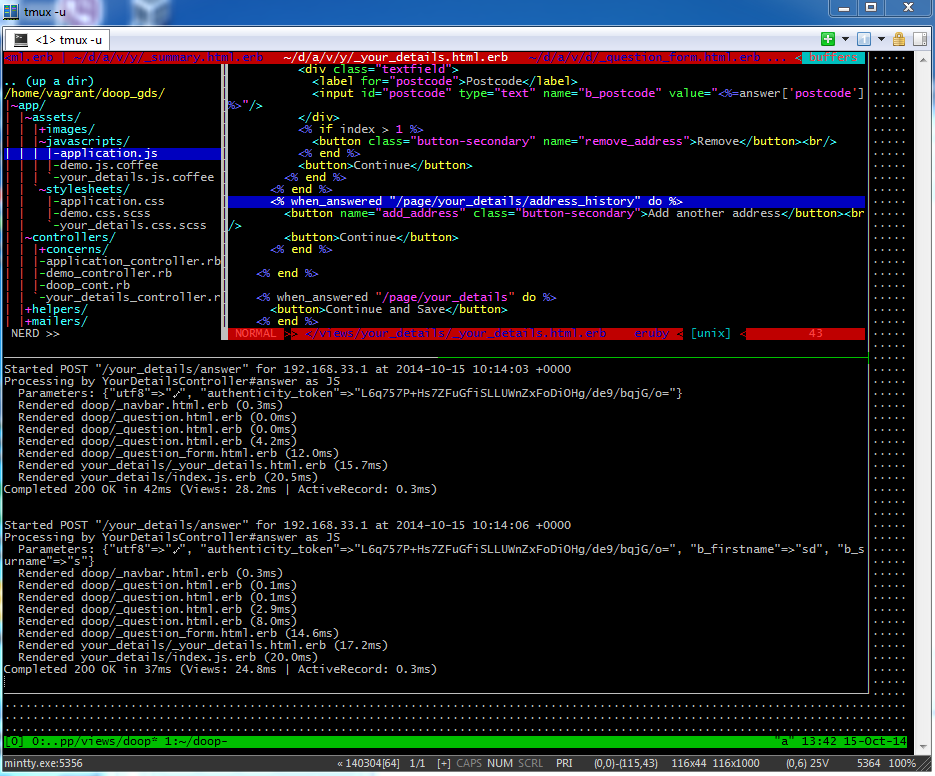
Task: Click the scrollbar's up-arrow icon
Action: (925, 58)
